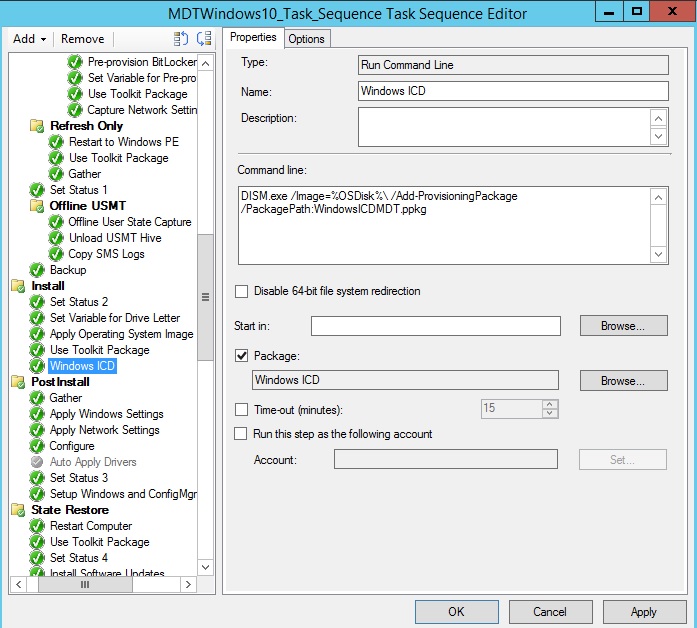Click the green check icon beside Backup
Viewport: 697px width, 628px height.
38,270
